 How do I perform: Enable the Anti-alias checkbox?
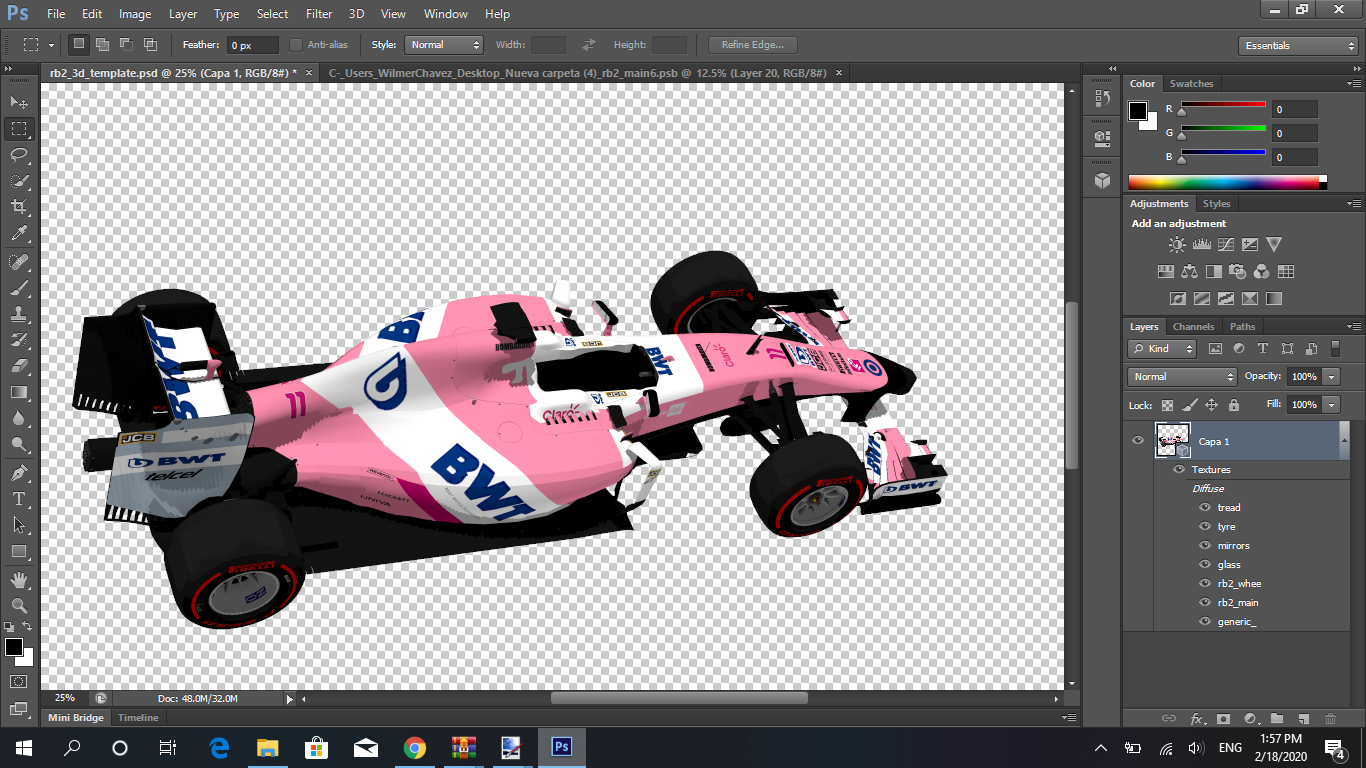click(x=296, y=45)
